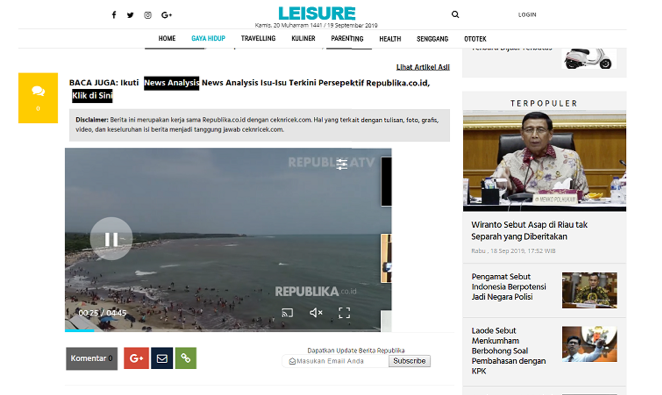Image resolution: width=662 pixels, height=395 pixels.
Task: Switch to the Travelling menu
Action: coord(258,38)
